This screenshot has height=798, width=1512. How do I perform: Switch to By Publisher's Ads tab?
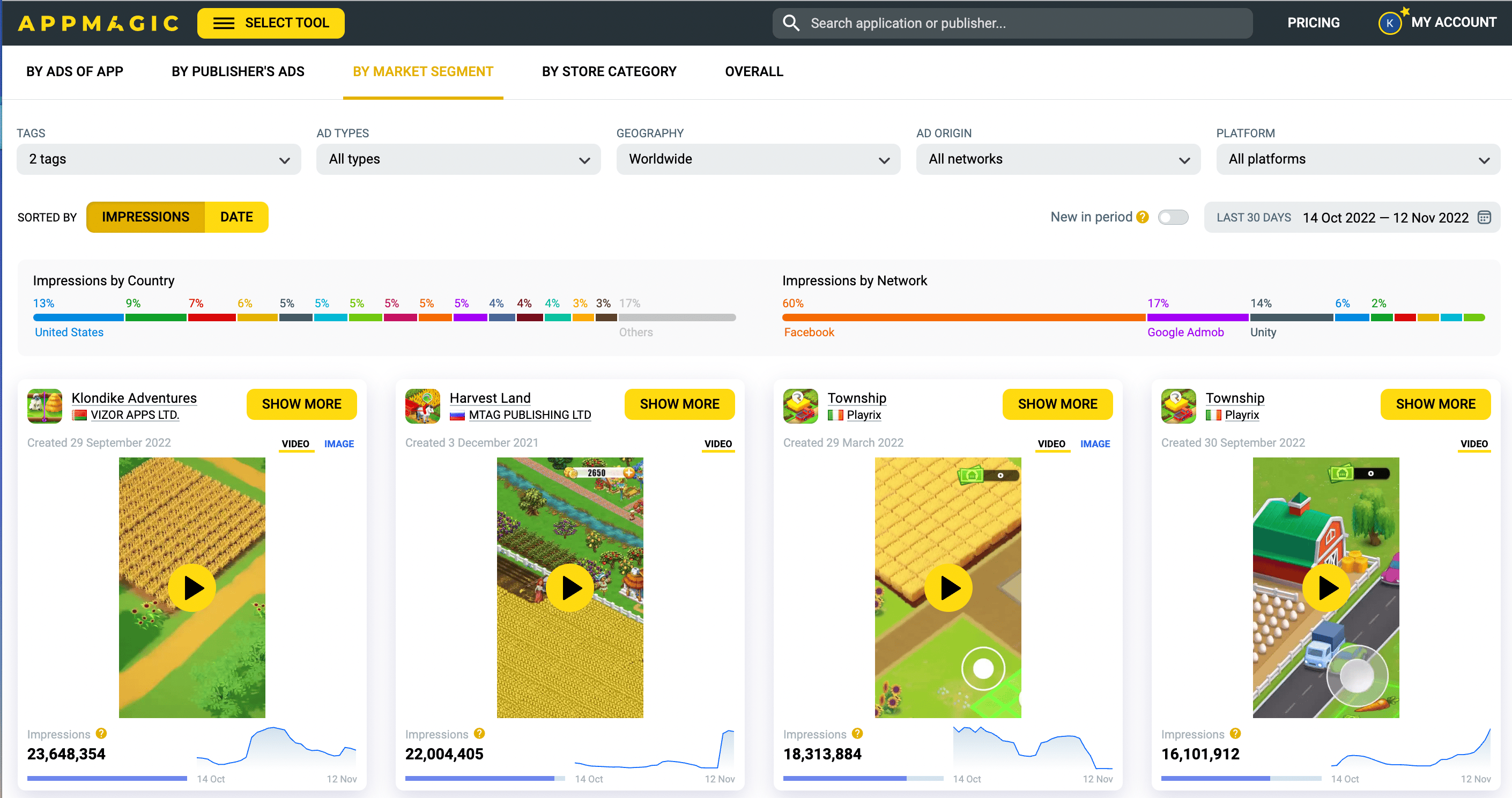238,72
